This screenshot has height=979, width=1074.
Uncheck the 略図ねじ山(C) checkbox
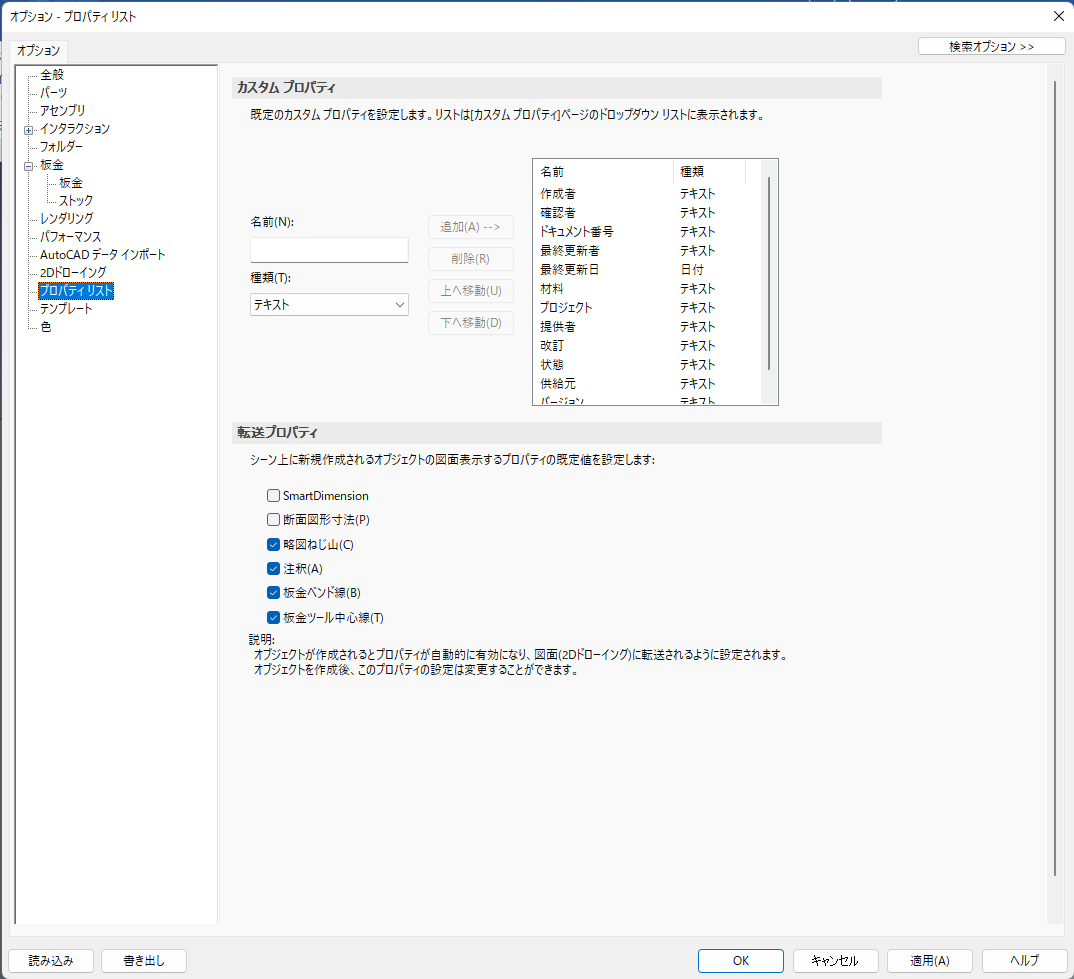click(x=273, y=545)
